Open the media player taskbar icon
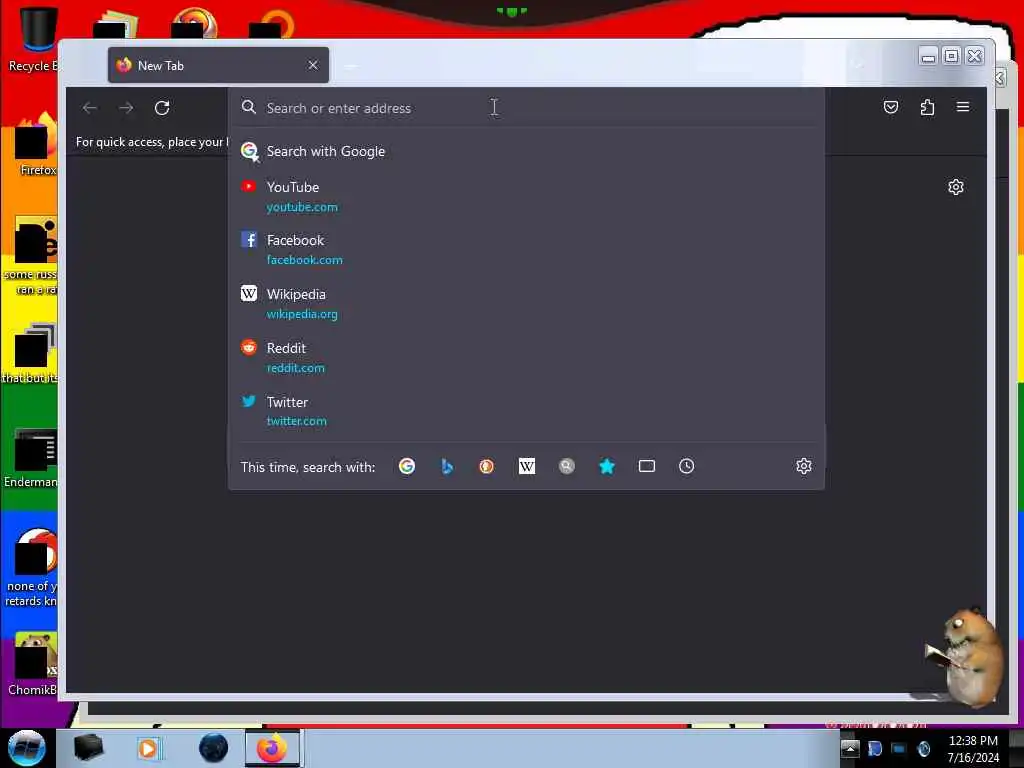Screen dimensions: 1024x768 click(148, 748)
